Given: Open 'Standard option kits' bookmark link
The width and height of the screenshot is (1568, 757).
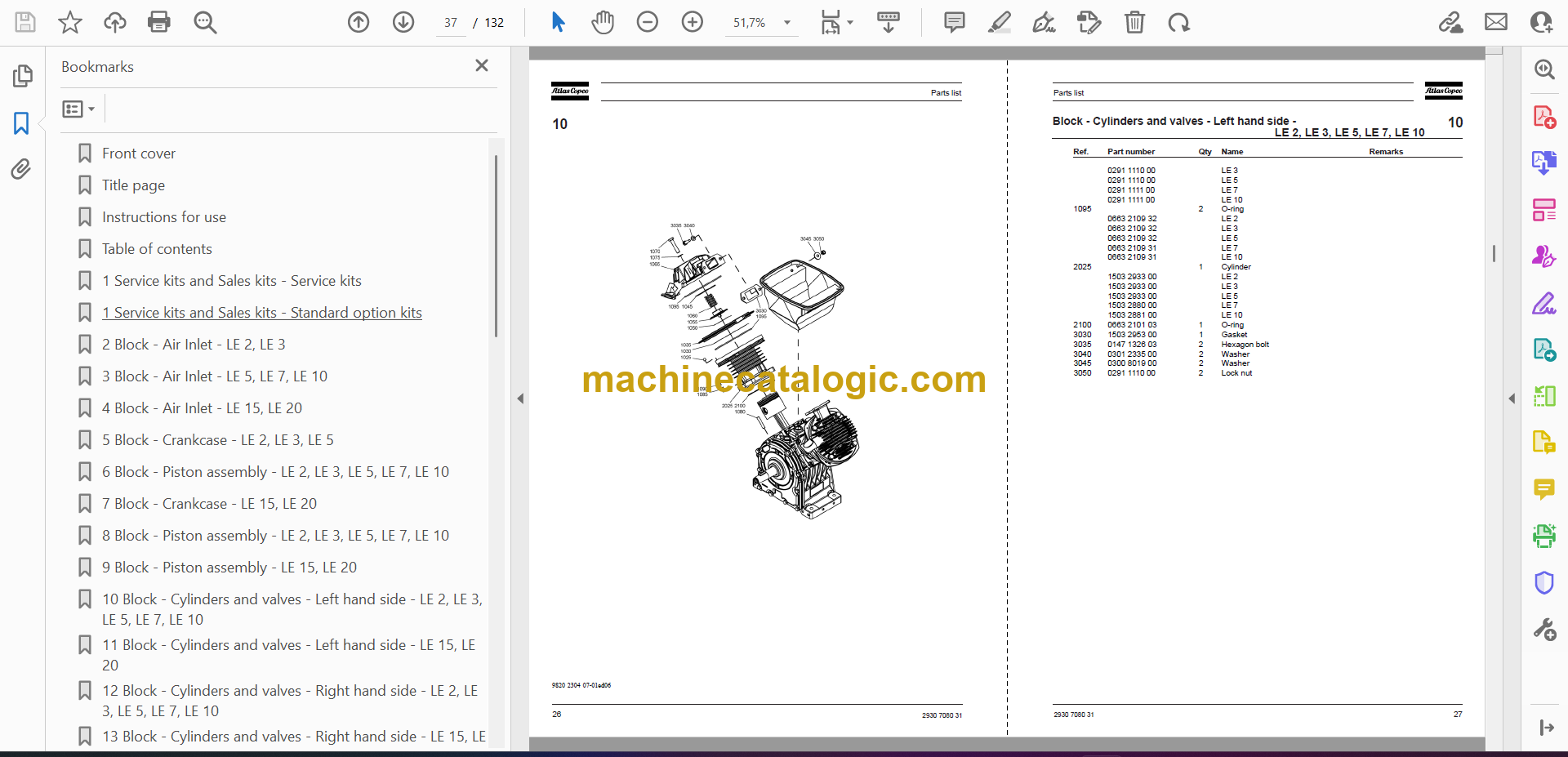Looking at the screenshot, I should coord(262,313).
